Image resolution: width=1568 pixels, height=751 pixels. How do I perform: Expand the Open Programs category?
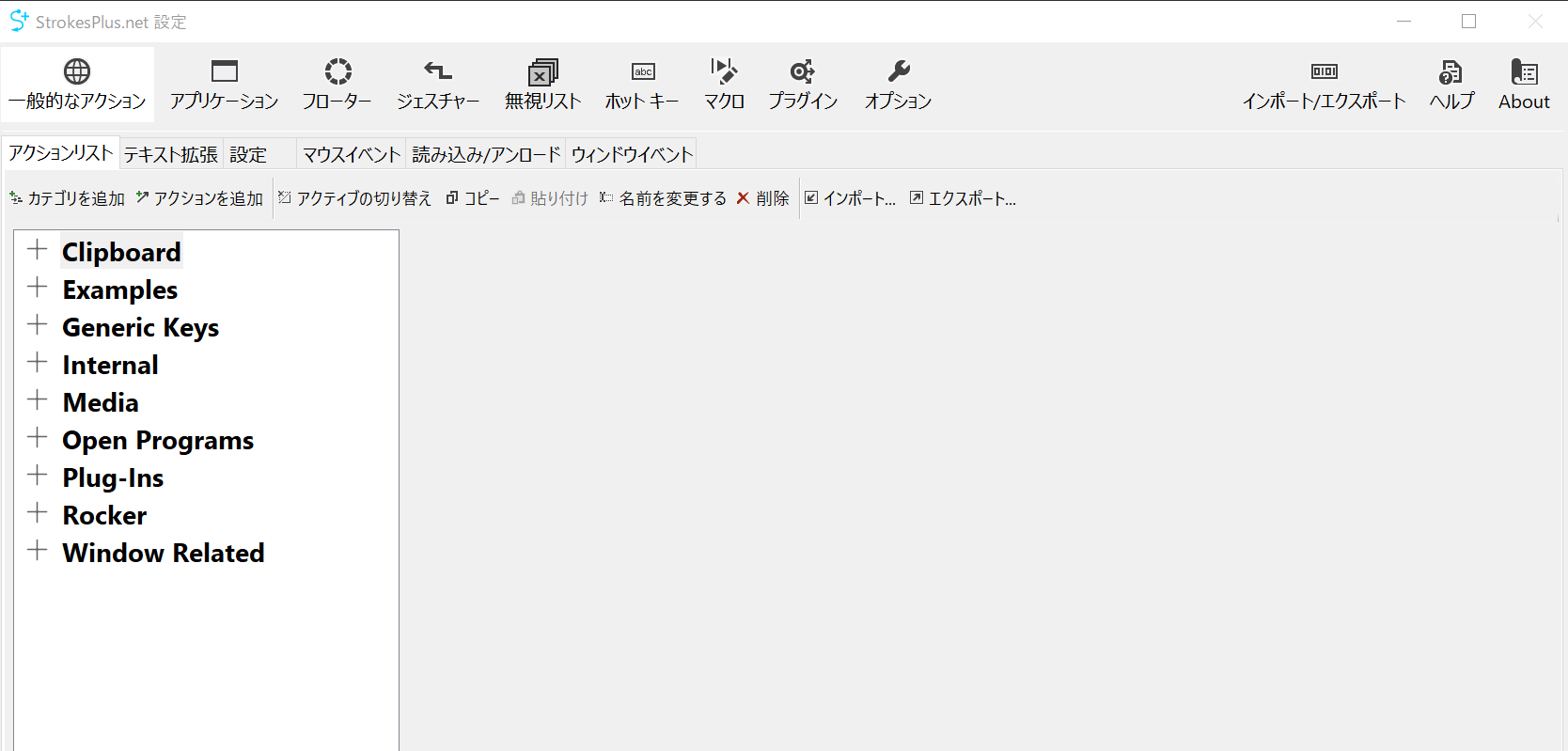coord(38,438)
